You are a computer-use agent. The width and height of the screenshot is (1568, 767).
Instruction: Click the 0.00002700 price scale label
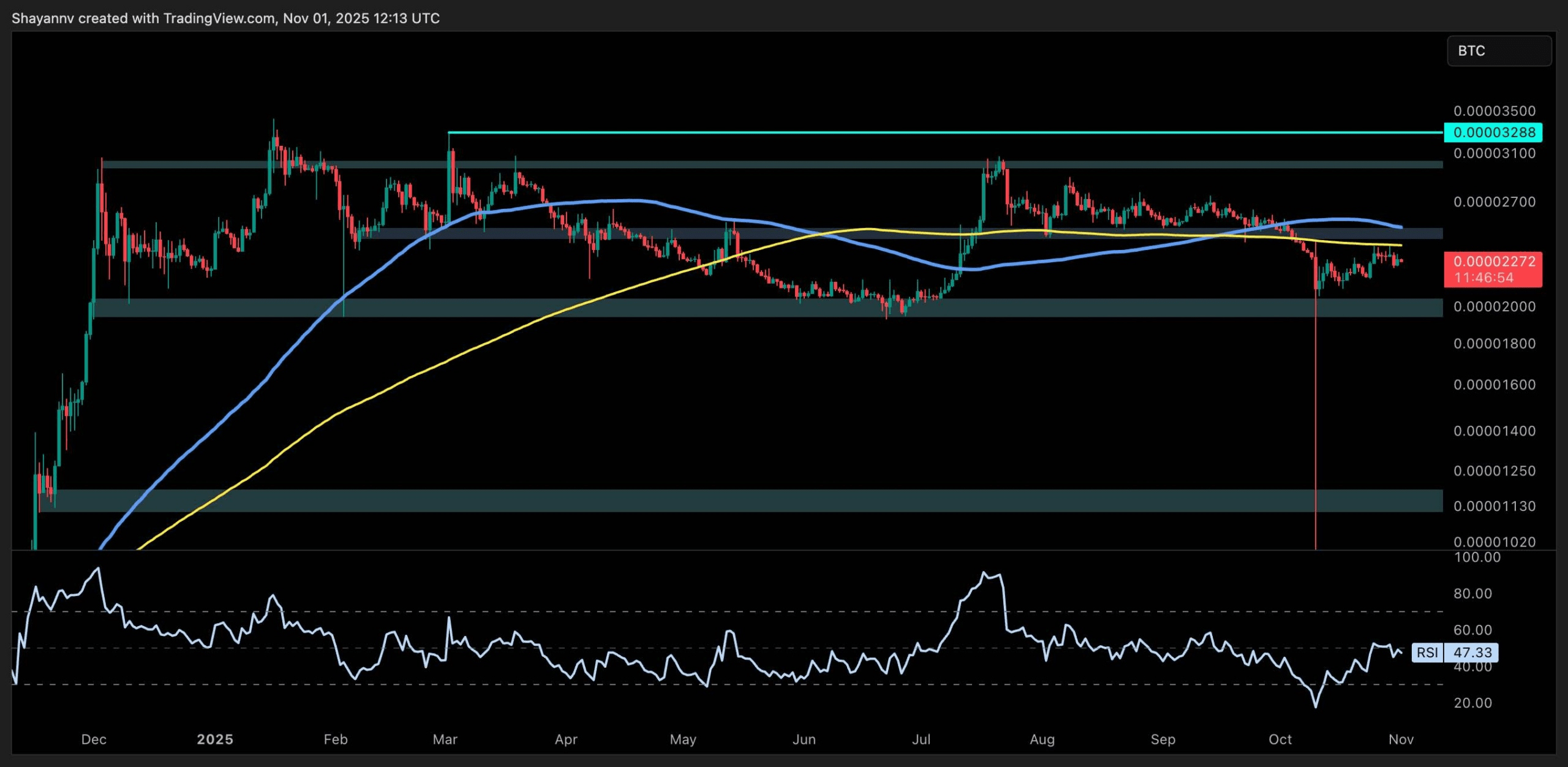tap(1494, 202)
